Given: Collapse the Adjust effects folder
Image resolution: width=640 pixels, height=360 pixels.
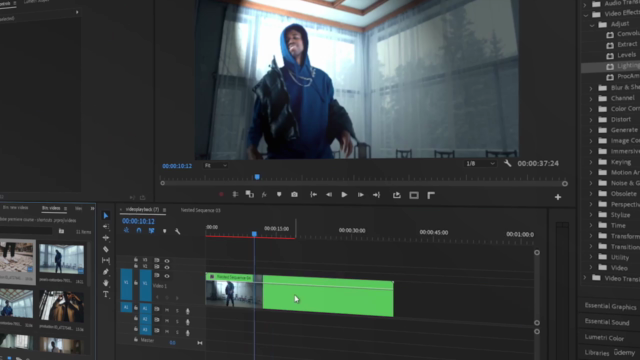Looking at the screenshot, I should pyautogui.click(x=592, y=25).
